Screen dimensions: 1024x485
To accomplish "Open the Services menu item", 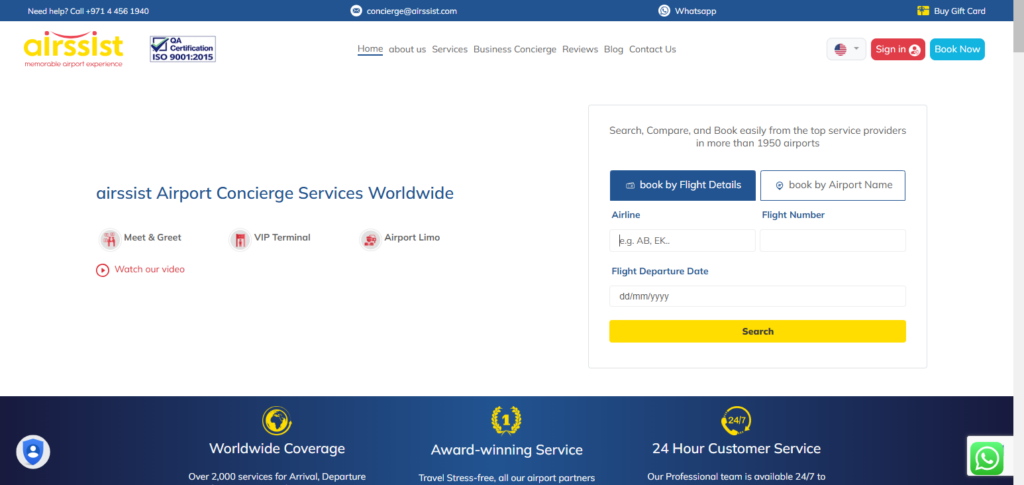I will (450, 50).
